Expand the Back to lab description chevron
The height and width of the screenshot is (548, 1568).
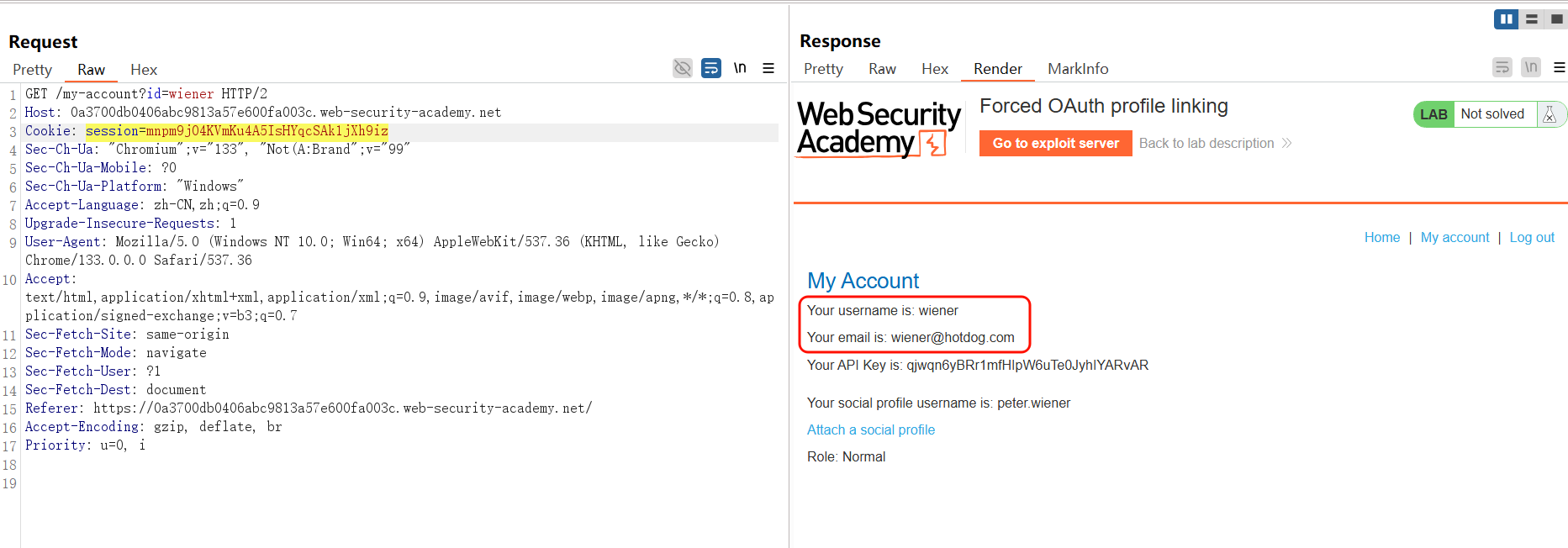[x=1286, y=143]
